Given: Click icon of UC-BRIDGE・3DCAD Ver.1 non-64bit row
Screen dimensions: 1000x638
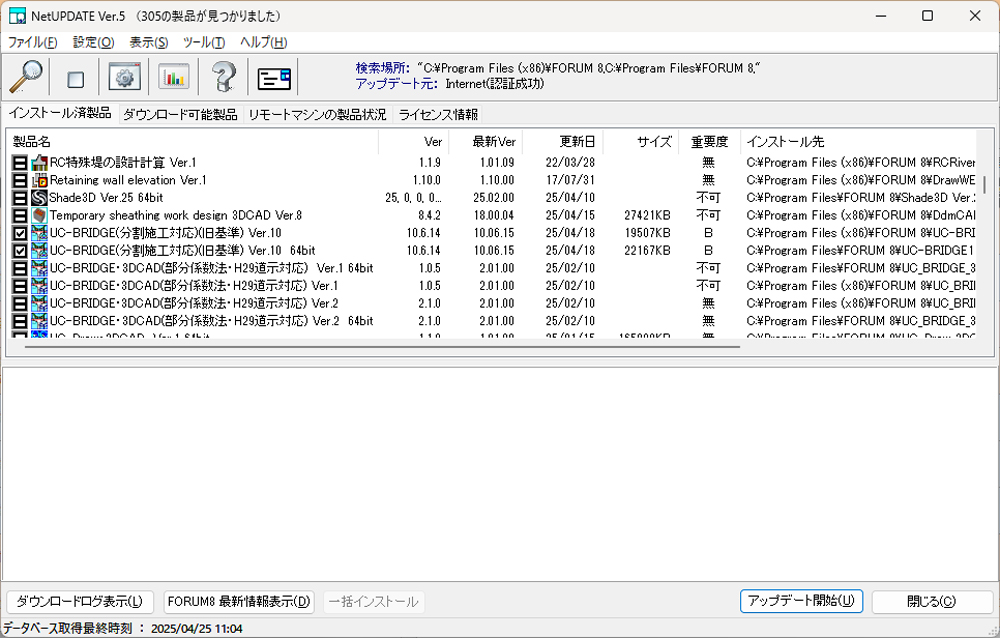Looking at the screenshot, I should pyautogui.click(x=40, y=286).
